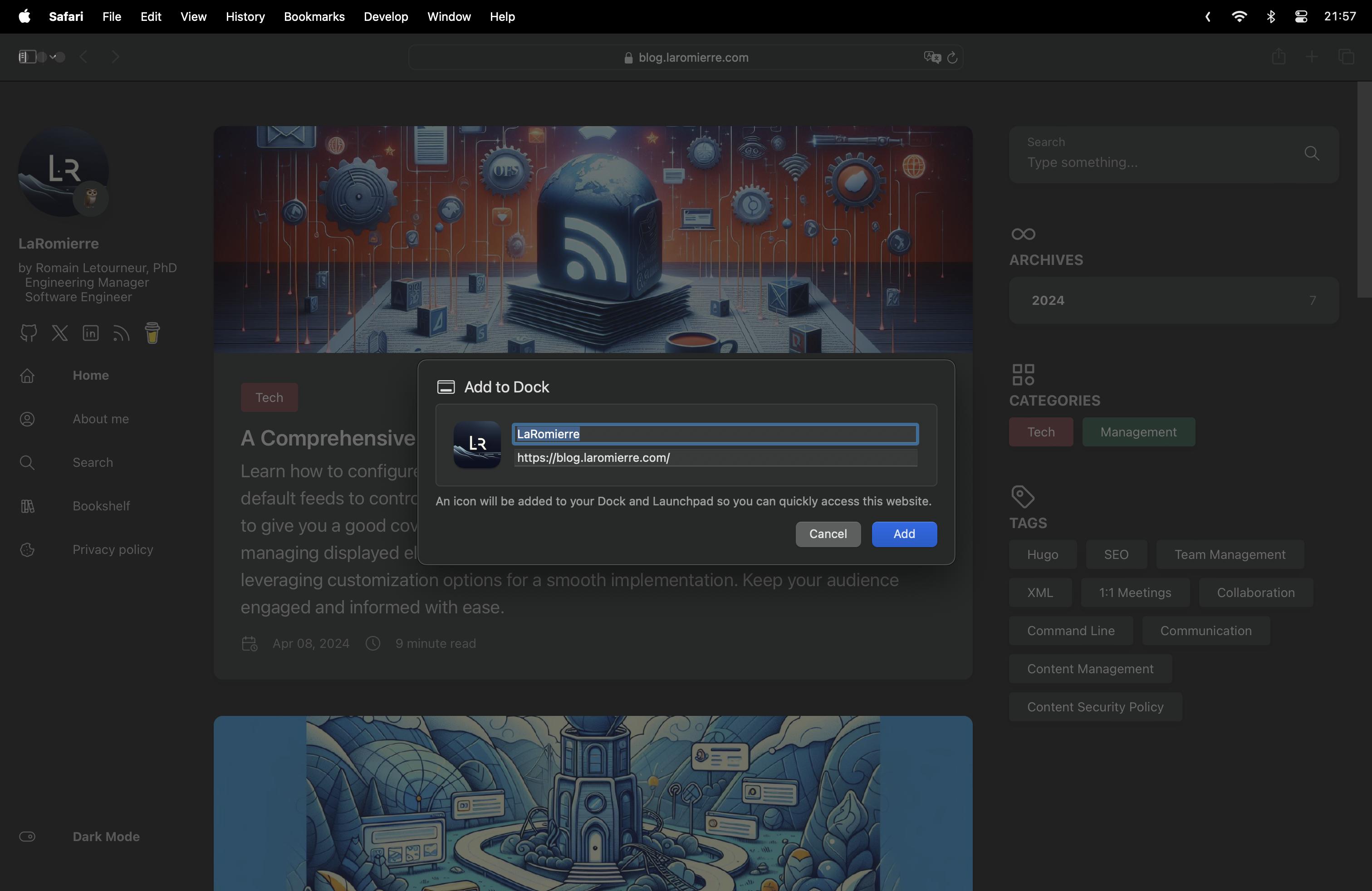
Task: Open a new tab with plus icon
Action: tap(1312, 56)
